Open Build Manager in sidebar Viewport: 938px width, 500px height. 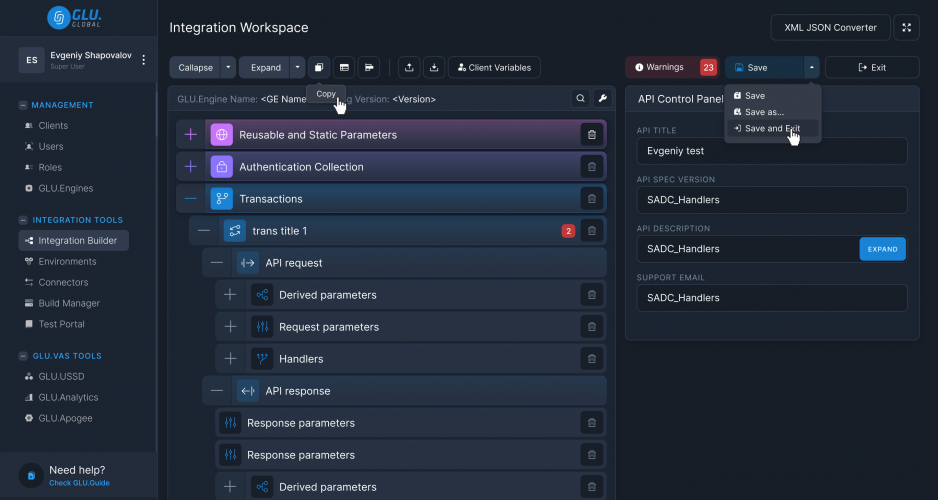tap(69, 303)
